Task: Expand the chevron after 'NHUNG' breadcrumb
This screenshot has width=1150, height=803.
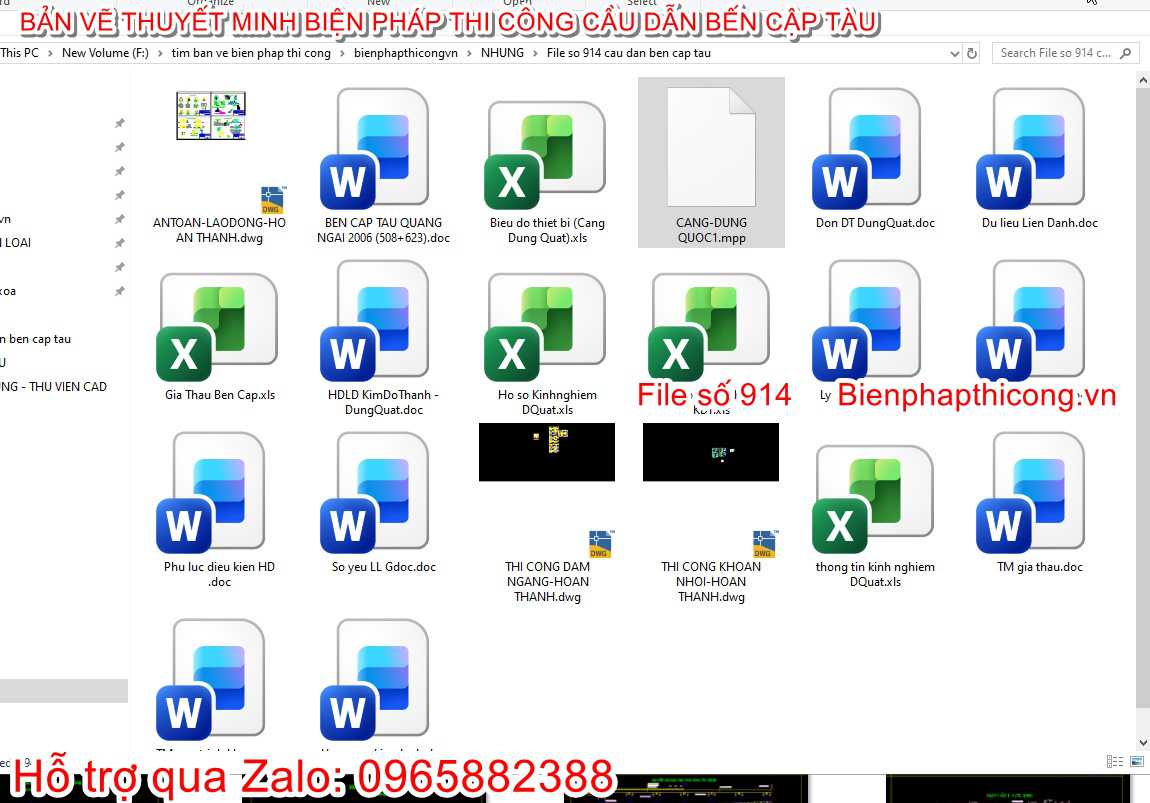Action: [x=535, y=54]
